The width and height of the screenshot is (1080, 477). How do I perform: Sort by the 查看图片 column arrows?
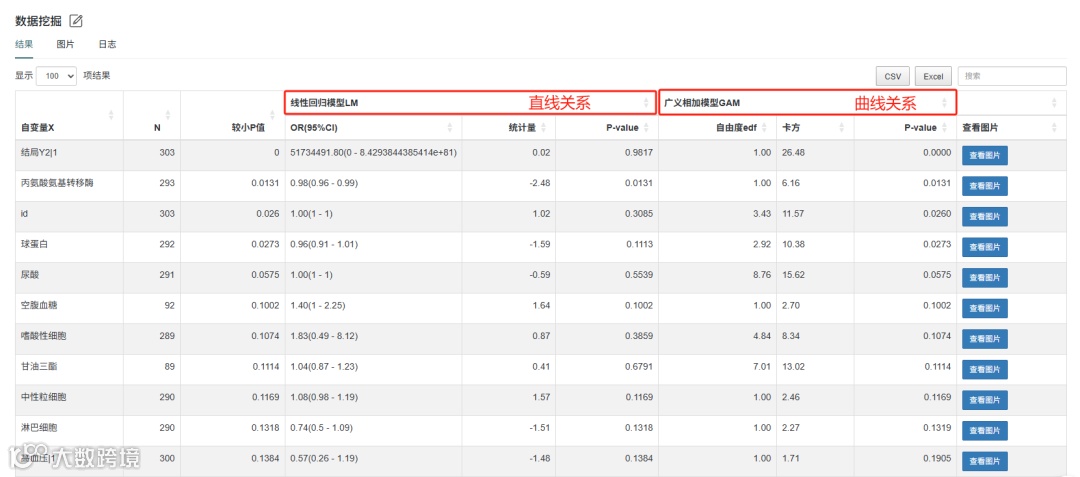click(x=1054, y=127)
